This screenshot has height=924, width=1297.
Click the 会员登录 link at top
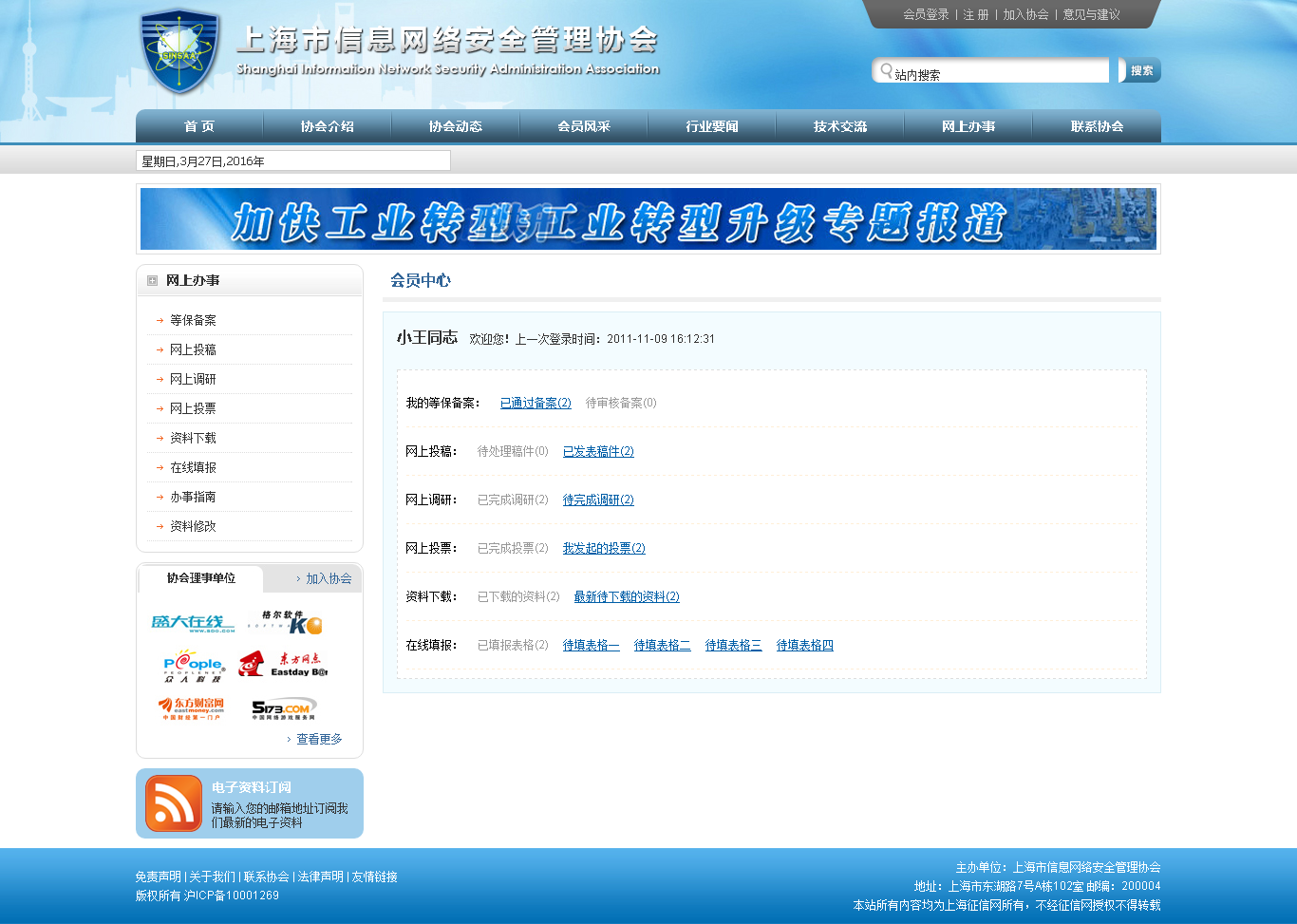click(x=926, y=15)
